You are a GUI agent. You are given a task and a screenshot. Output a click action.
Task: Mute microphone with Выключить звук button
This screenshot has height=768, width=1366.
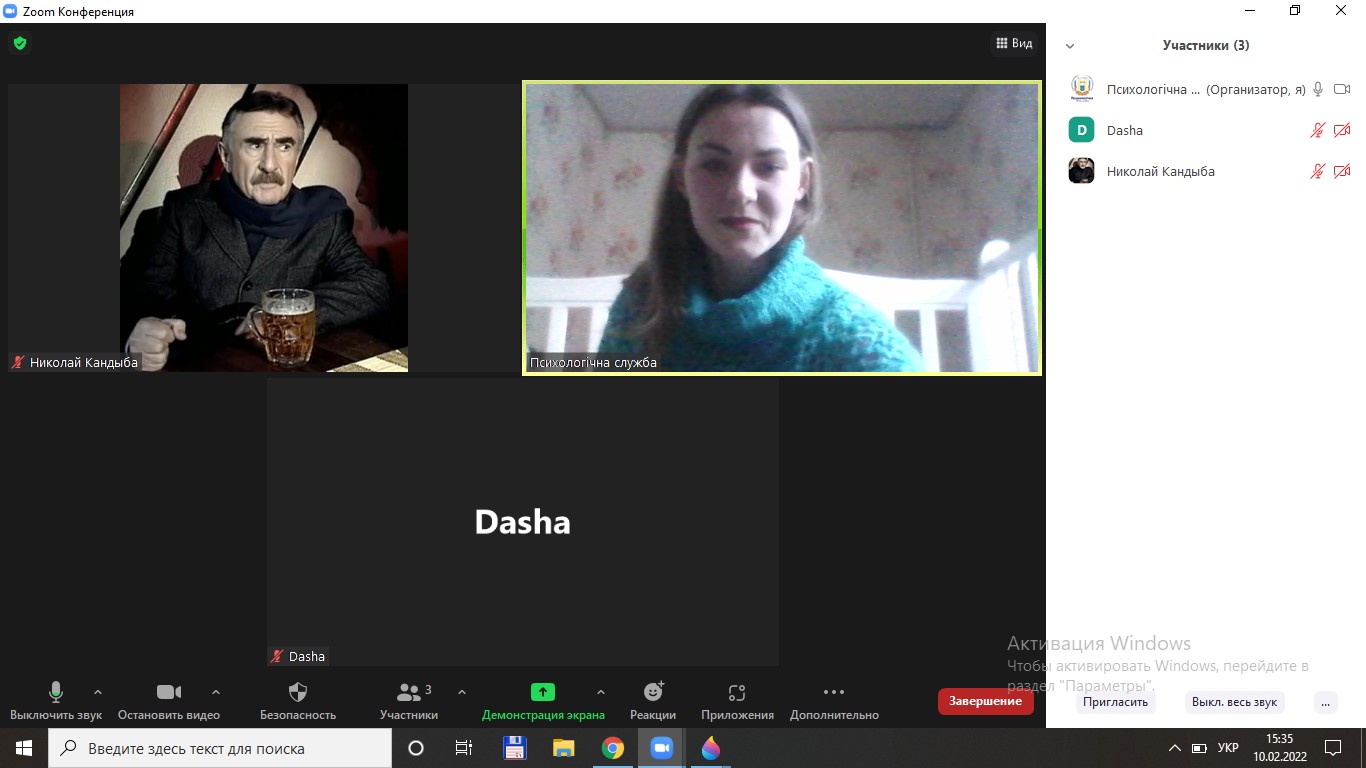56,701
